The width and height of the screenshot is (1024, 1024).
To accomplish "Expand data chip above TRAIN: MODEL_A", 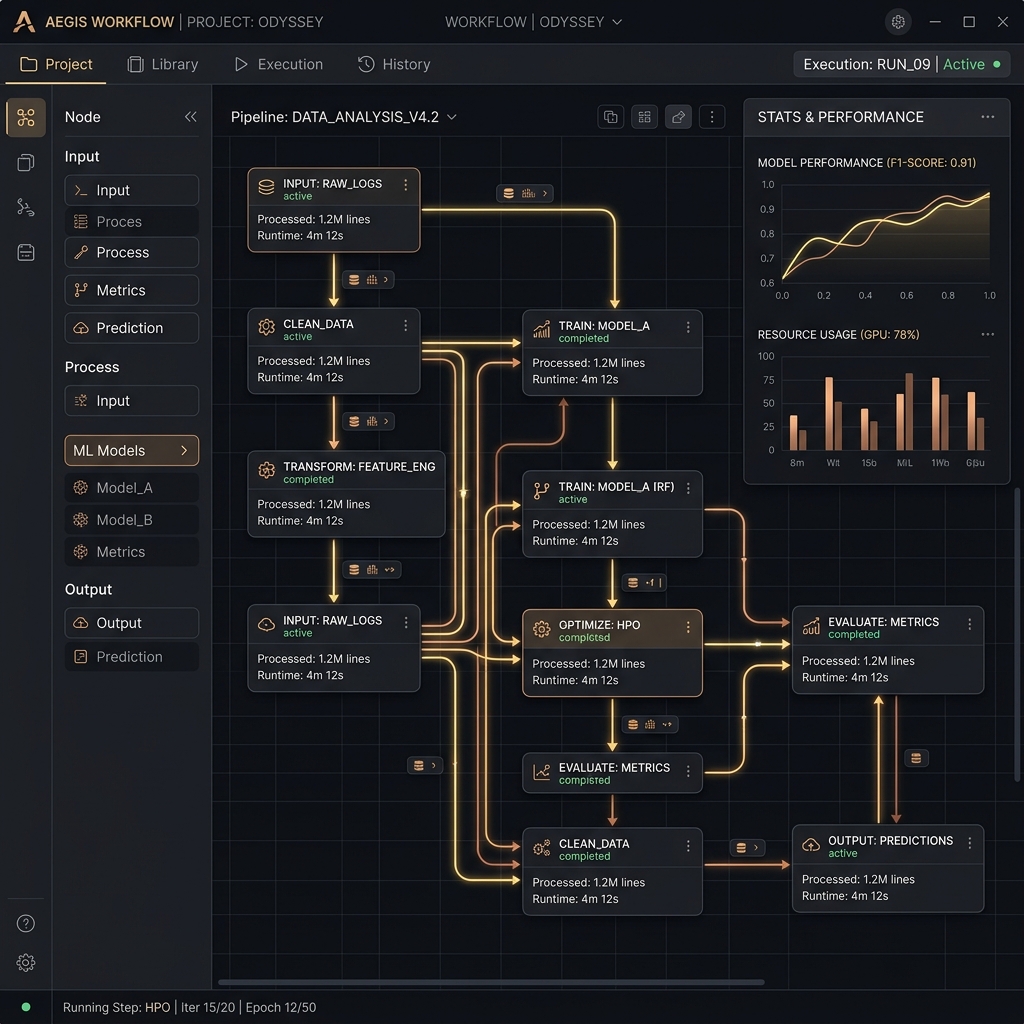I will [525, 193].
